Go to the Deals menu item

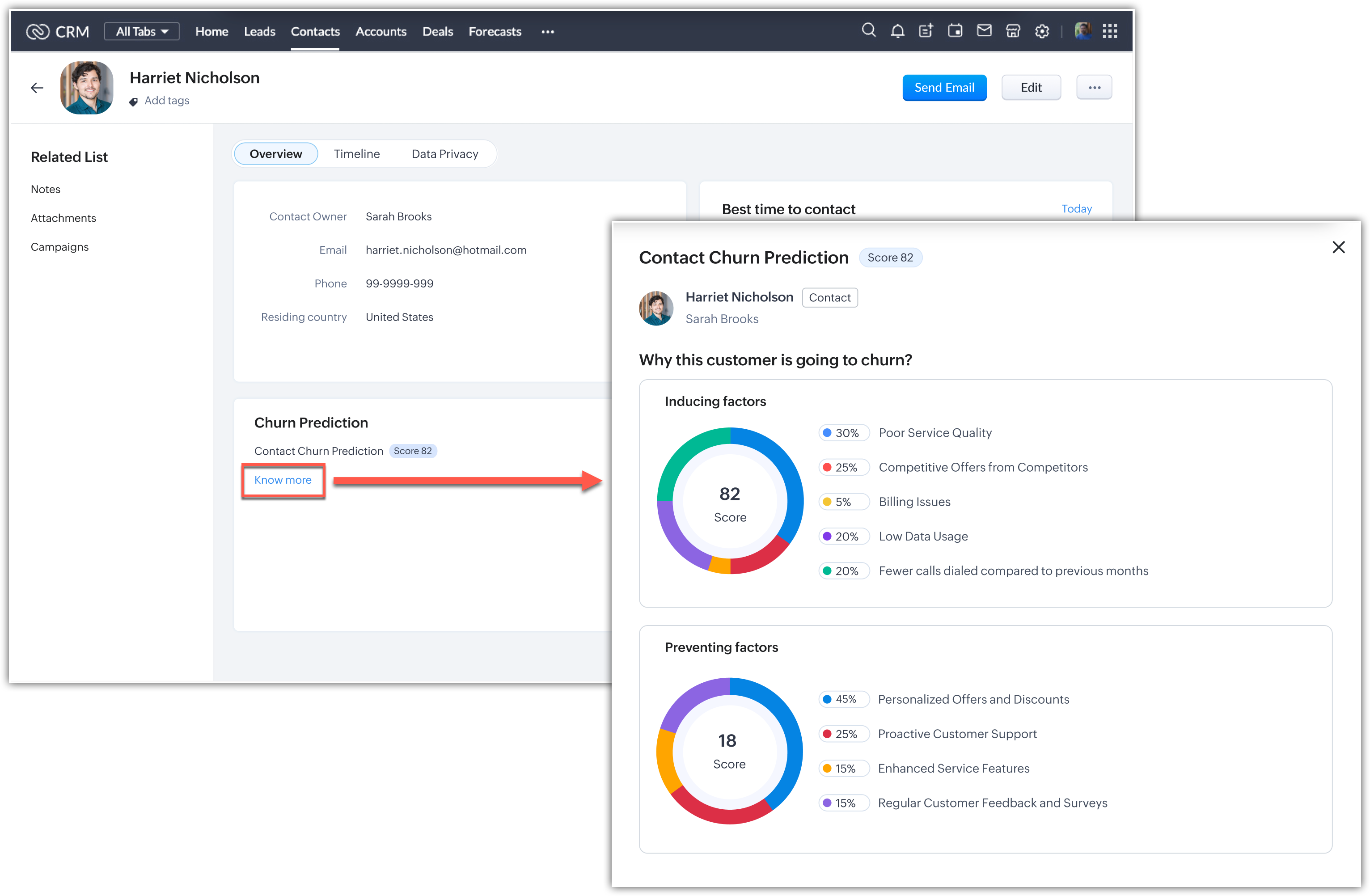437,32
